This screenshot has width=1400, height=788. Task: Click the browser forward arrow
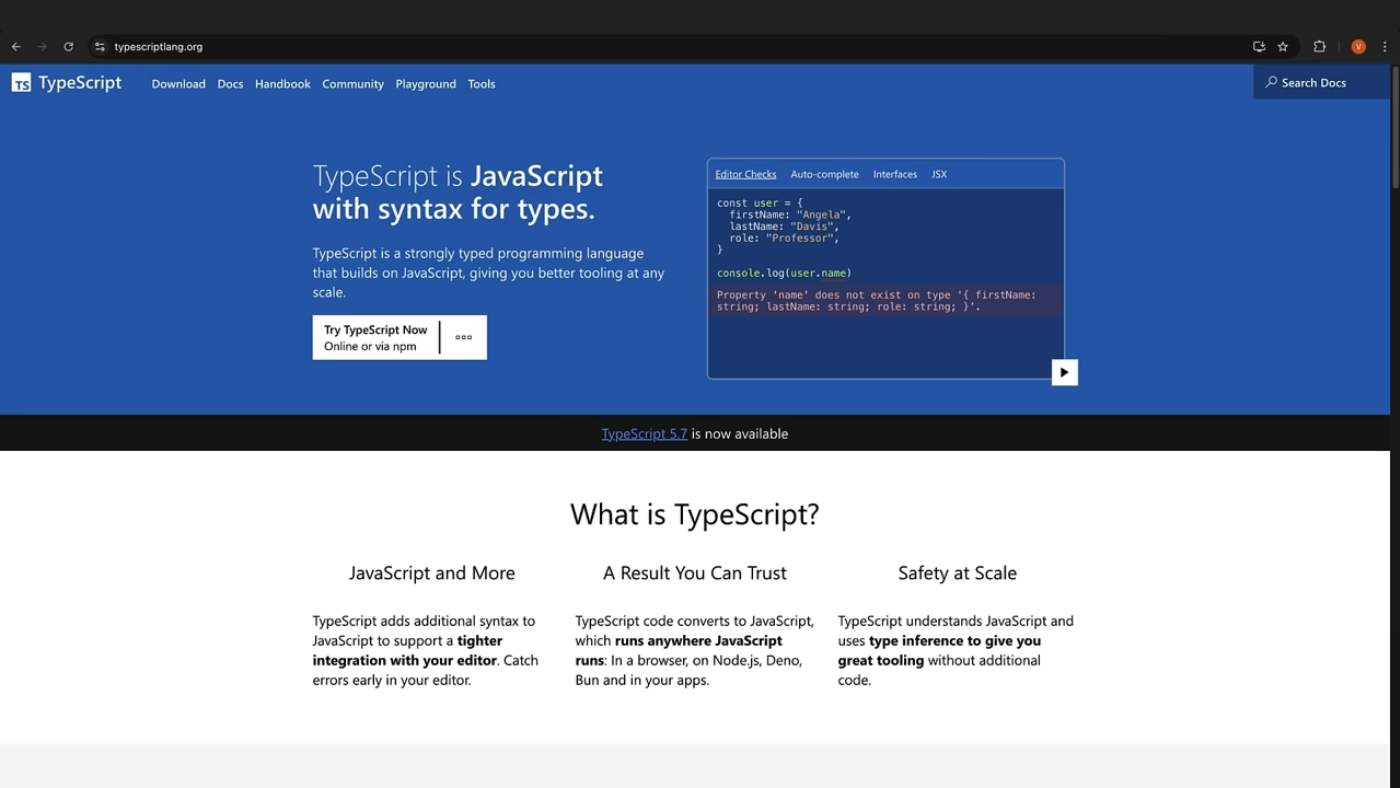click(x=42, y=47)
